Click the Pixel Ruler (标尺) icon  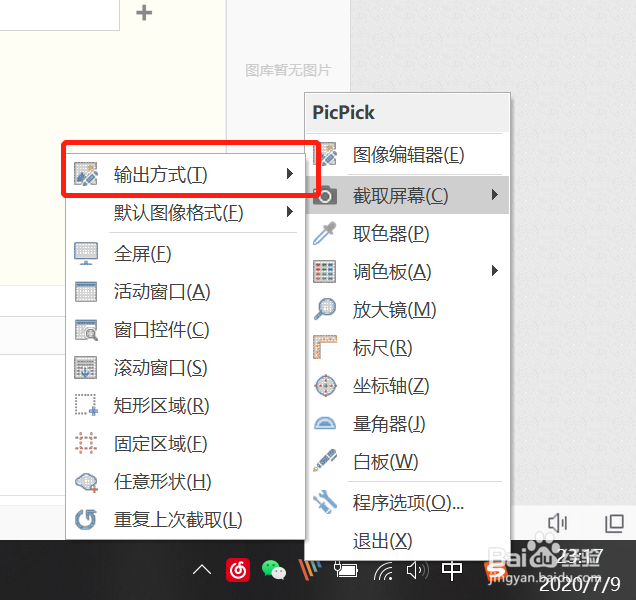(x=325, y=347)
